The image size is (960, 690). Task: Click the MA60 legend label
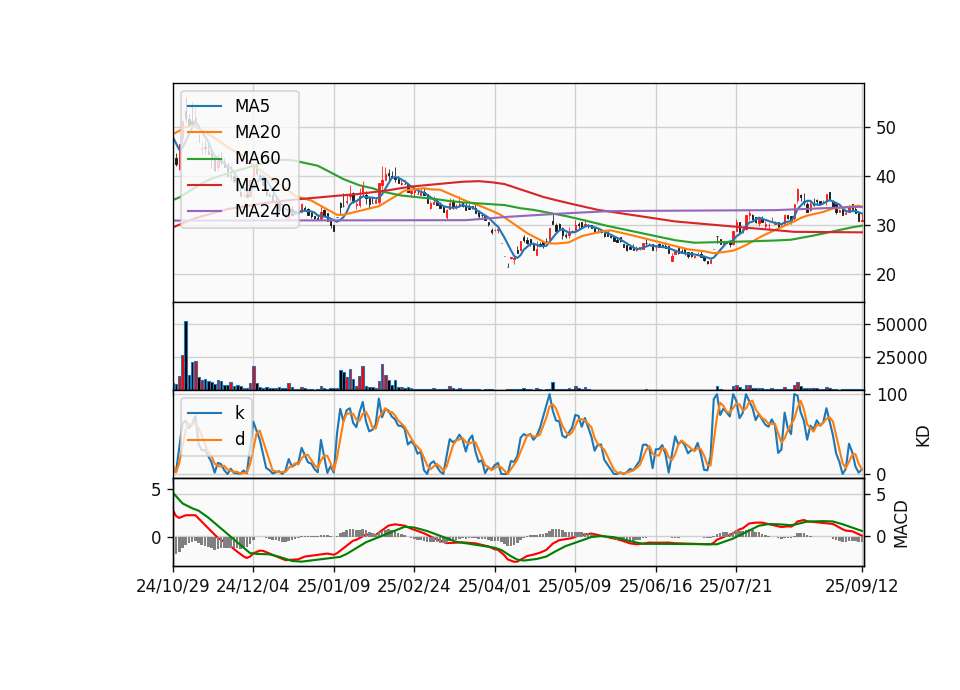257,159
